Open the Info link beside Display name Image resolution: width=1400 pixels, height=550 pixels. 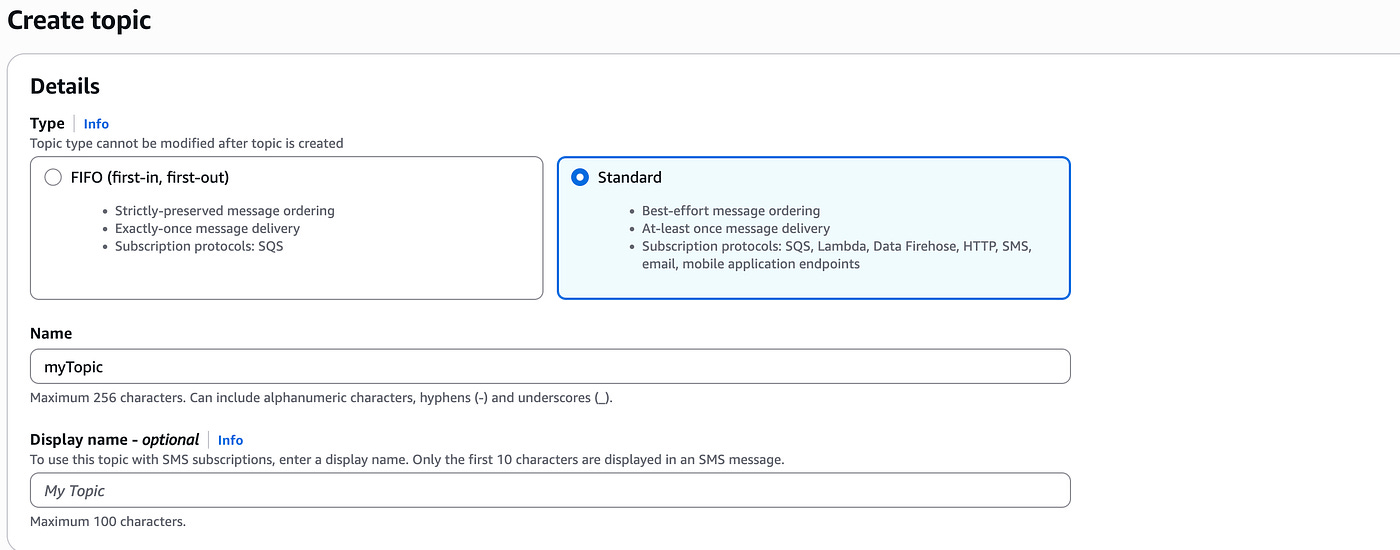point(230,440)
